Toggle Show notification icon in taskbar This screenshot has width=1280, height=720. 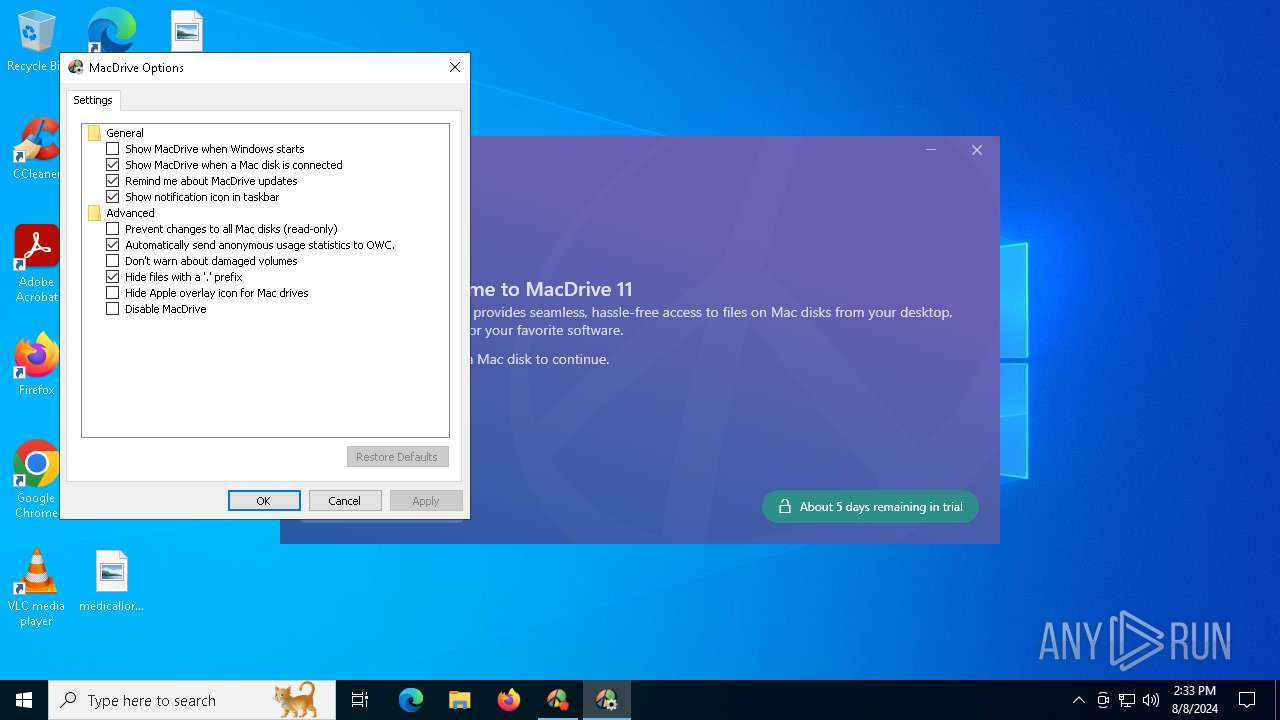click(x=112, y=197)
